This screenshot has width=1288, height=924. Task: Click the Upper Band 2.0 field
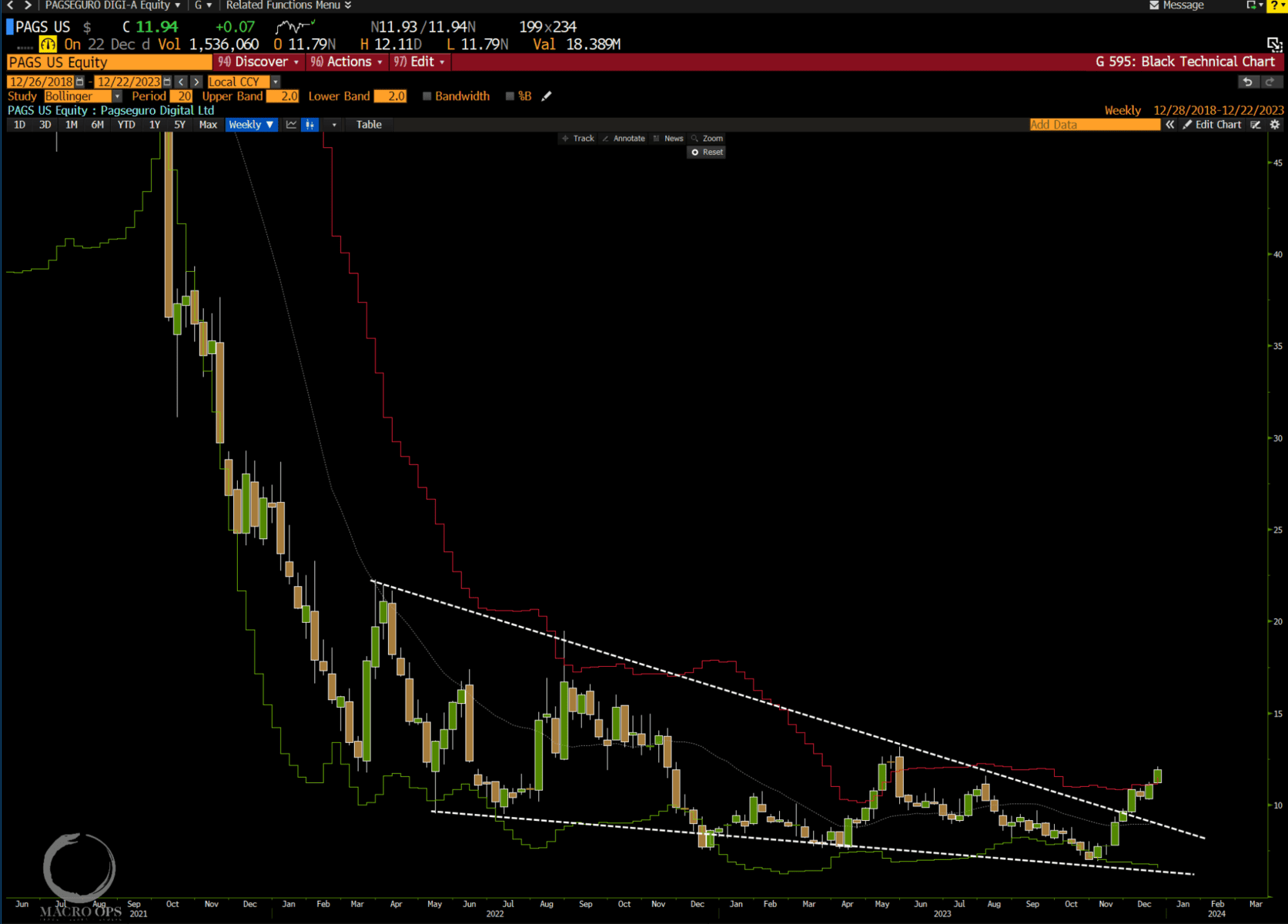[x=283, y=96]
